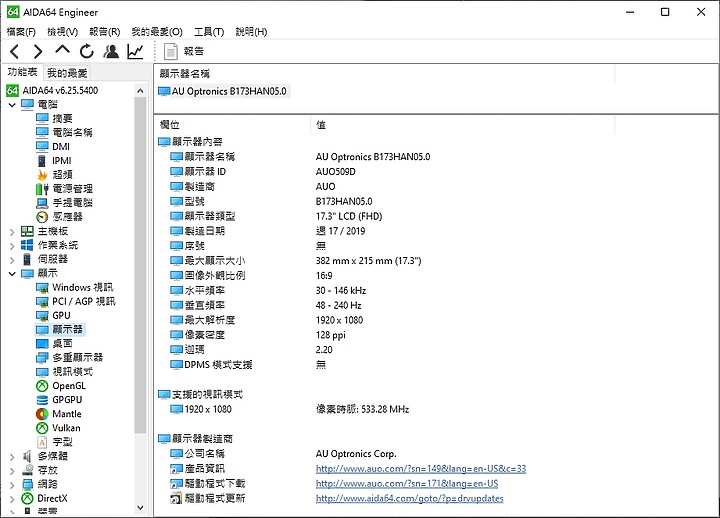Click the tree panel scrollbar thumb
The image size is (720, 518).
coord(141,265)
